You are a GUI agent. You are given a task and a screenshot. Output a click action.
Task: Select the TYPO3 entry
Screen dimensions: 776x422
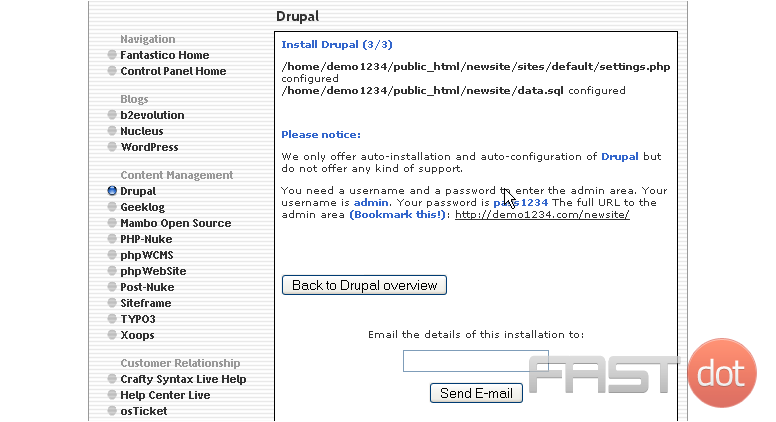click(x=138, y=319)
